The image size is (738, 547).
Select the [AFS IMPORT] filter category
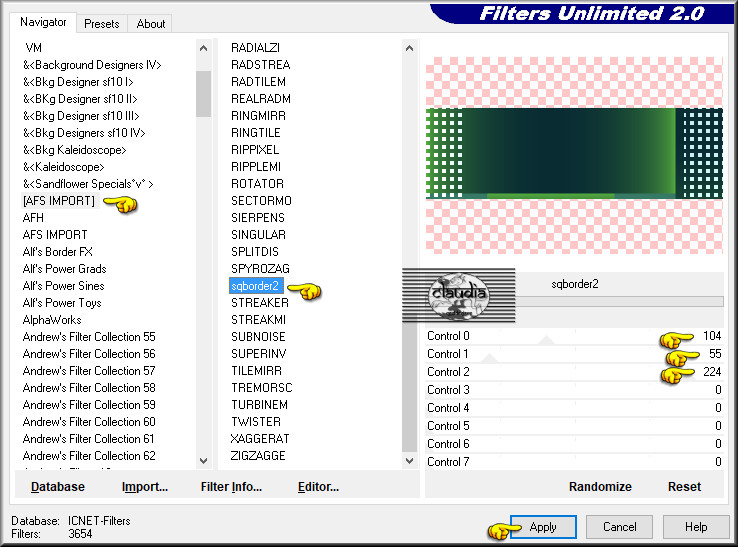[59, 201]
